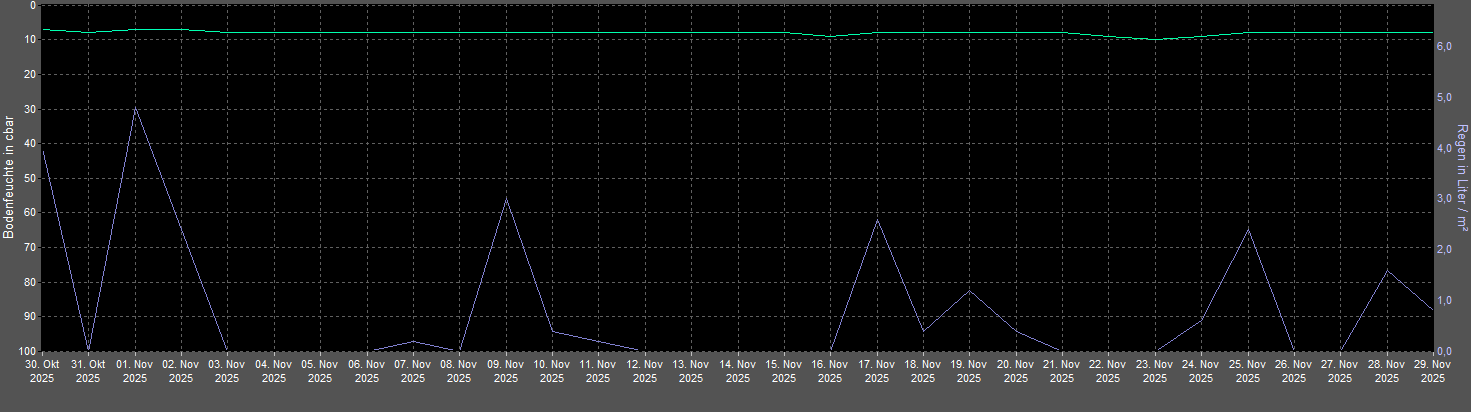
Task: Select the rain peak on 28. Nov
Action: [1387, 271]
